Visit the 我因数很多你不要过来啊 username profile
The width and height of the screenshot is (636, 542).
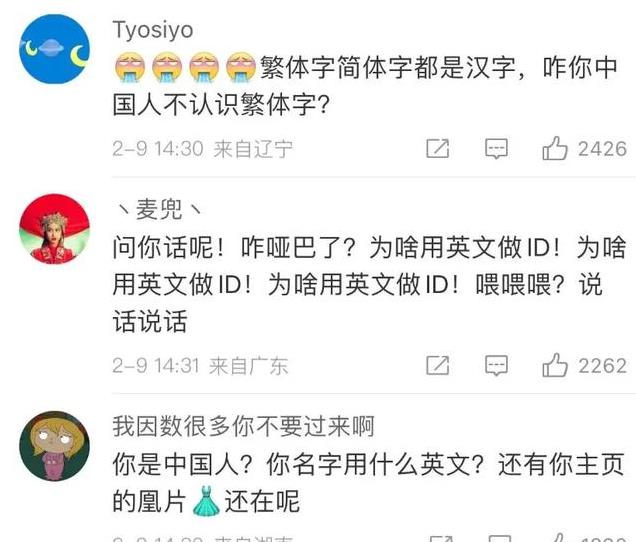(x=243, y=427)
